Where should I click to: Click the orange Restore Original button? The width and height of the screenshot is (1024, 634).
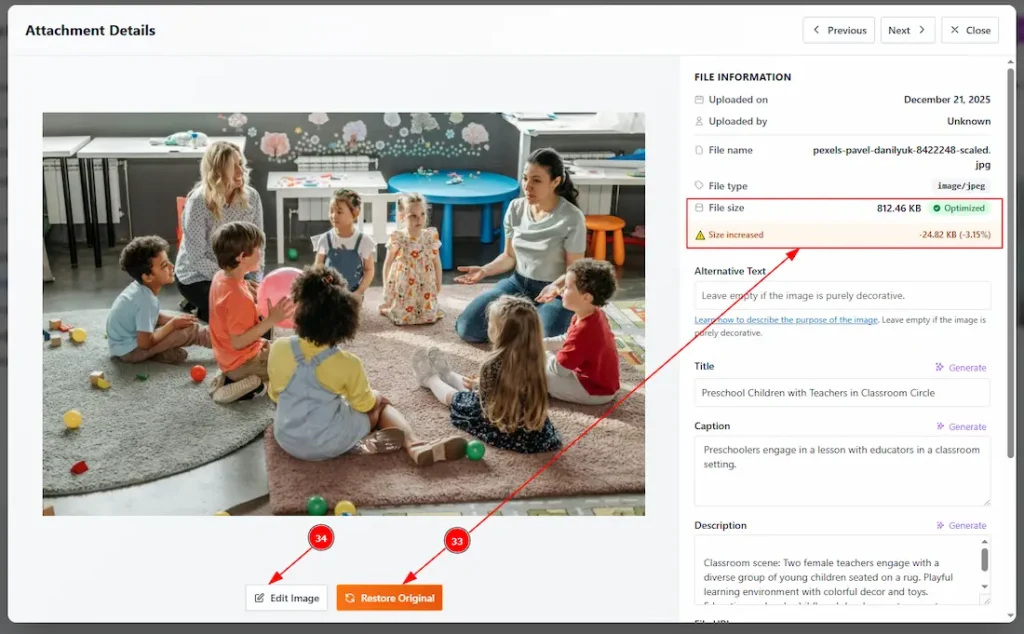(x=389, y=598)
